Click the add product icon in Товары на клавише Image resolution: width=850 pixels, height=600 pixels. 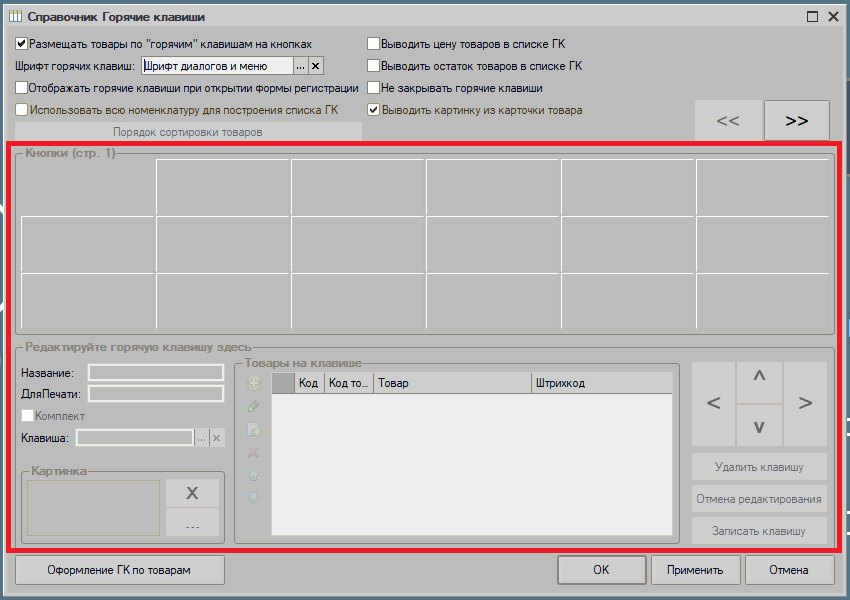click(253, 383)
